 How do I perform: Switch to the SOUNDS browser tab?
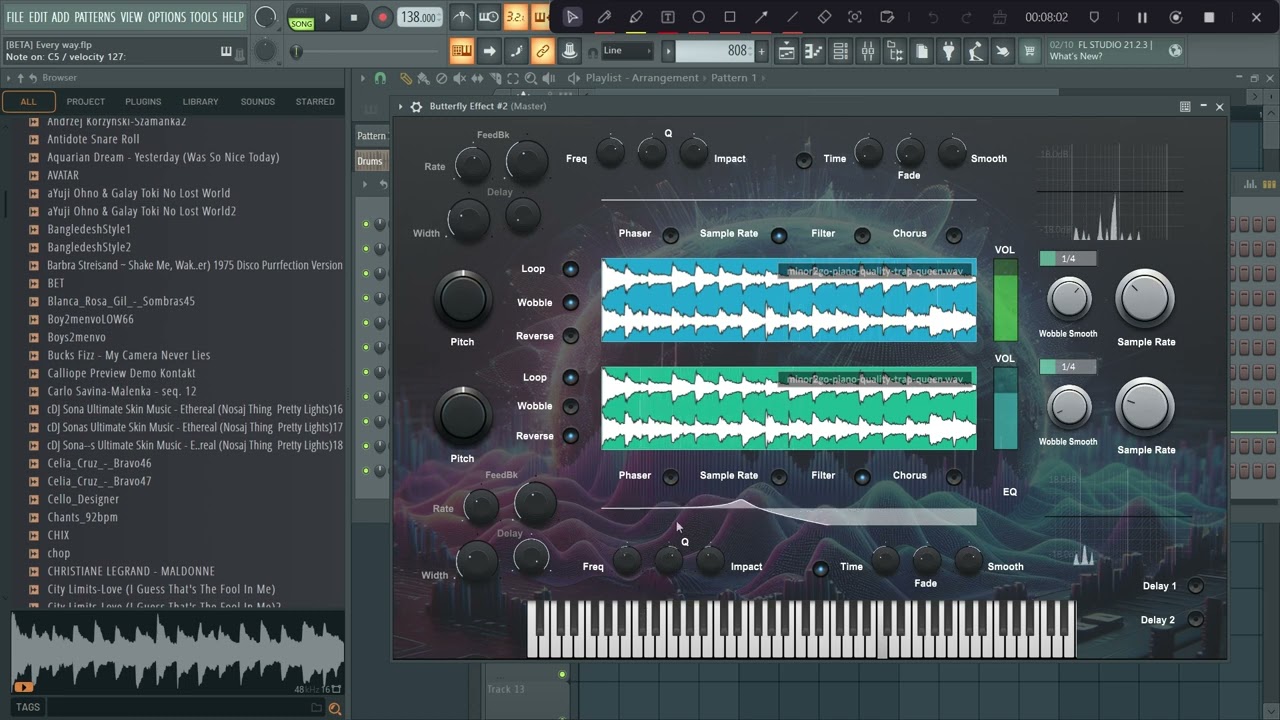[257, 102]
